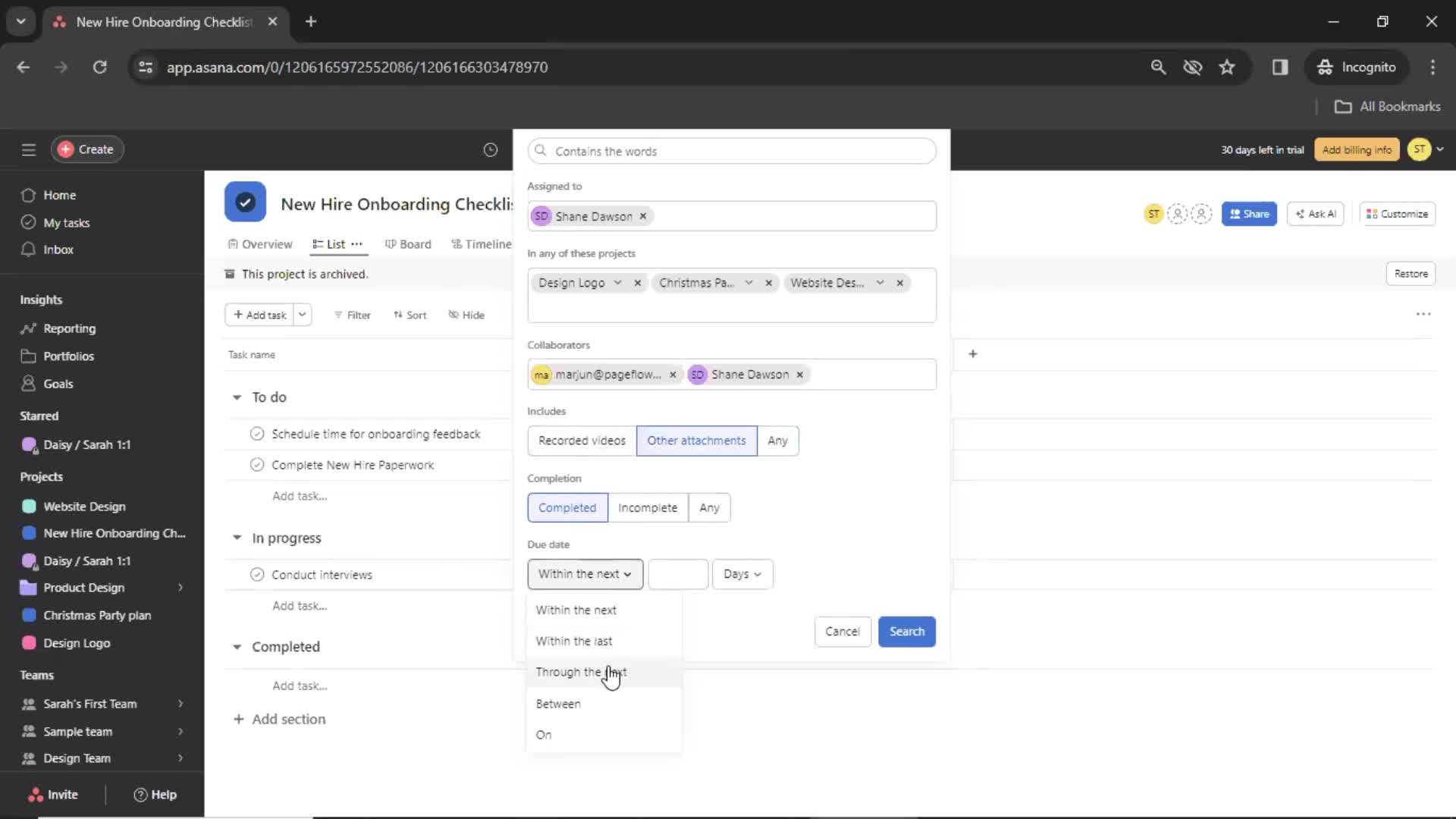Open the Sort option
The height and width of the screenshot is (819, 1456).
tap(409, 315)
